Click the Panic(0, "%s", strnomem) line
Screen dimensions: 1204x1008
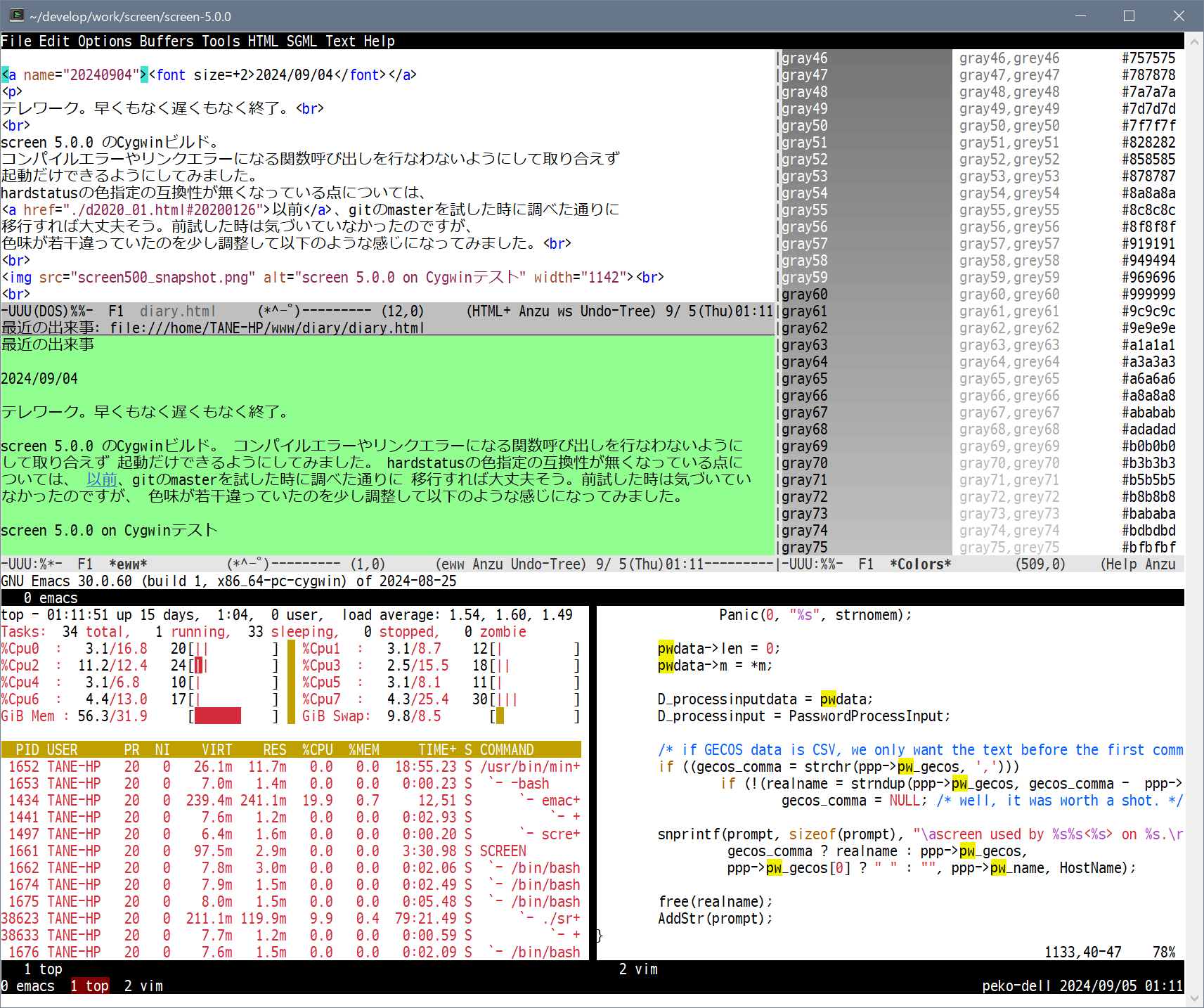tap(815, 615)
